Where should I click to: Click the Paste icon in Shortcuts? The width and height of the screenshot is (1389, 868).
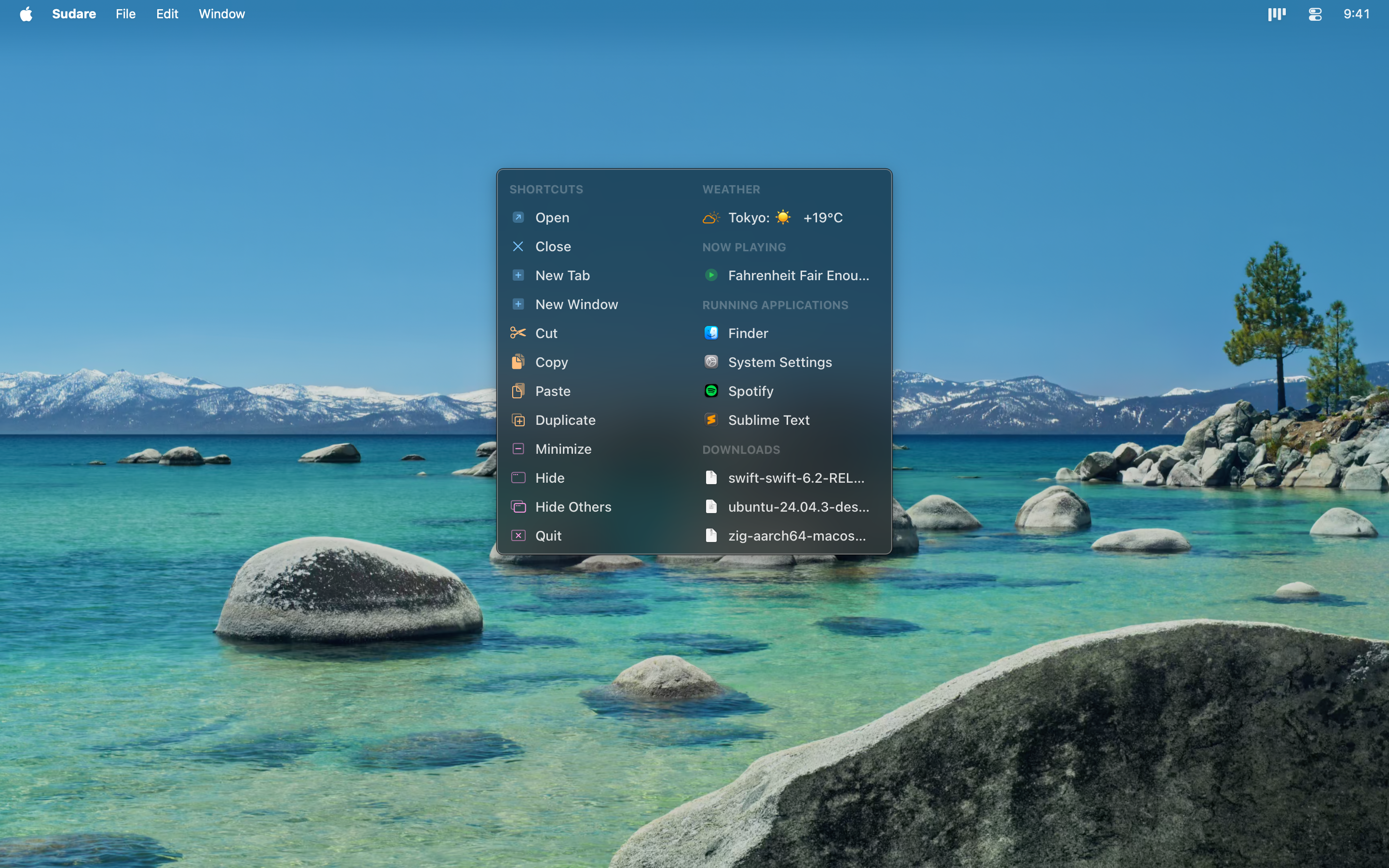(517, 391)
